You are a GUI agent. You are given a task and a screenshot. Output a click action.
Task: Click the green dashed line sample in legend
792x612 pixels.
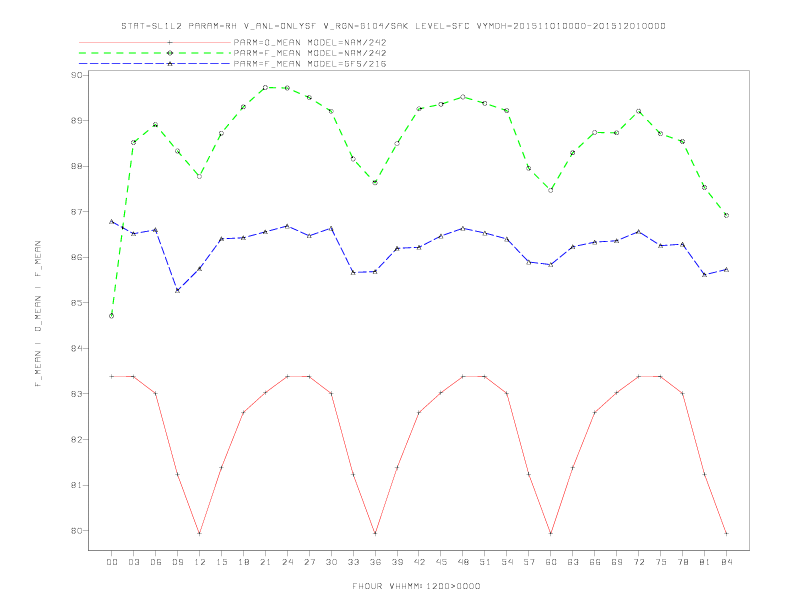coord(155,53)
